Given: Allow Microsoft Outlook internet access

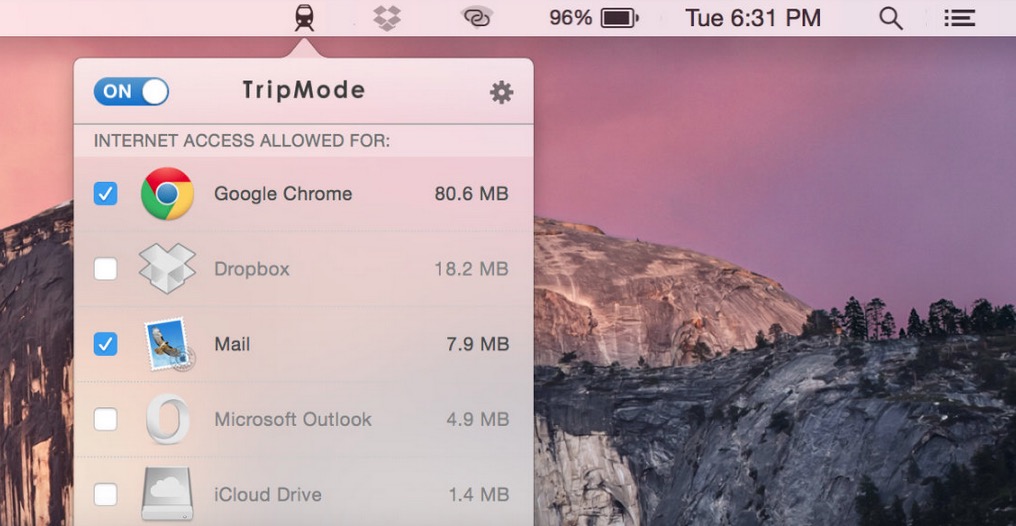Looking at the screenshot, I should coord(106,419).
